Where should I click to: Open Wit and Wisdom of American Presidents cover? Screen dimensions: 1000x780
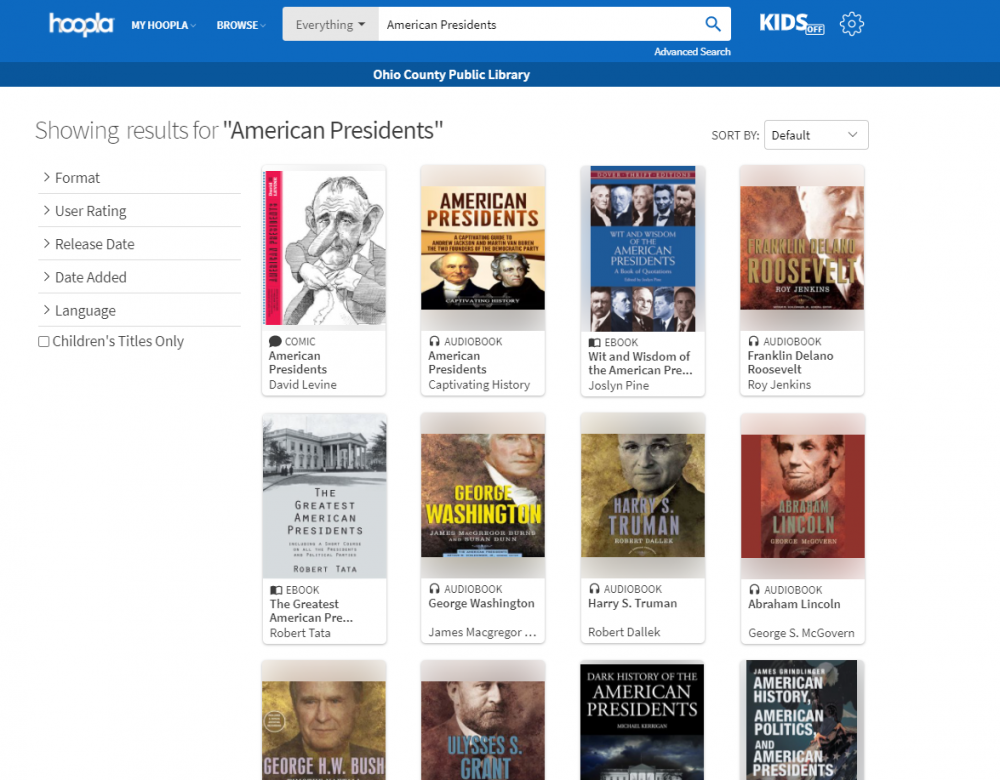[x=643, y=249]
